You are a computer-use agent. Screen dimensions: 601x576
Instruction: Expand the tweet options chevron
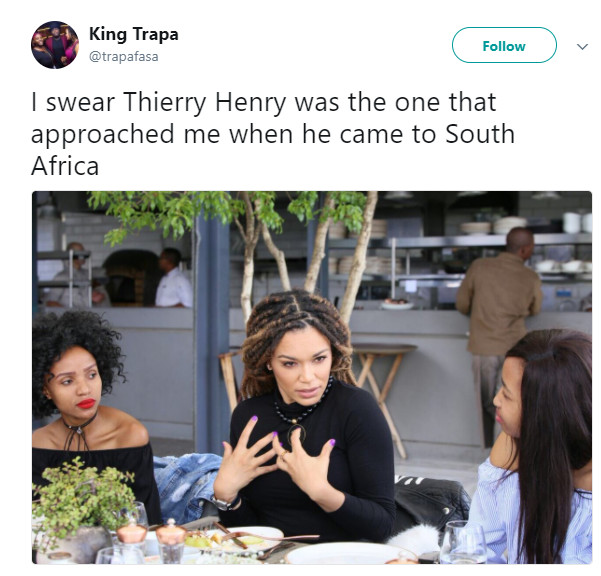pyautogui.click(x=582, y=47)
